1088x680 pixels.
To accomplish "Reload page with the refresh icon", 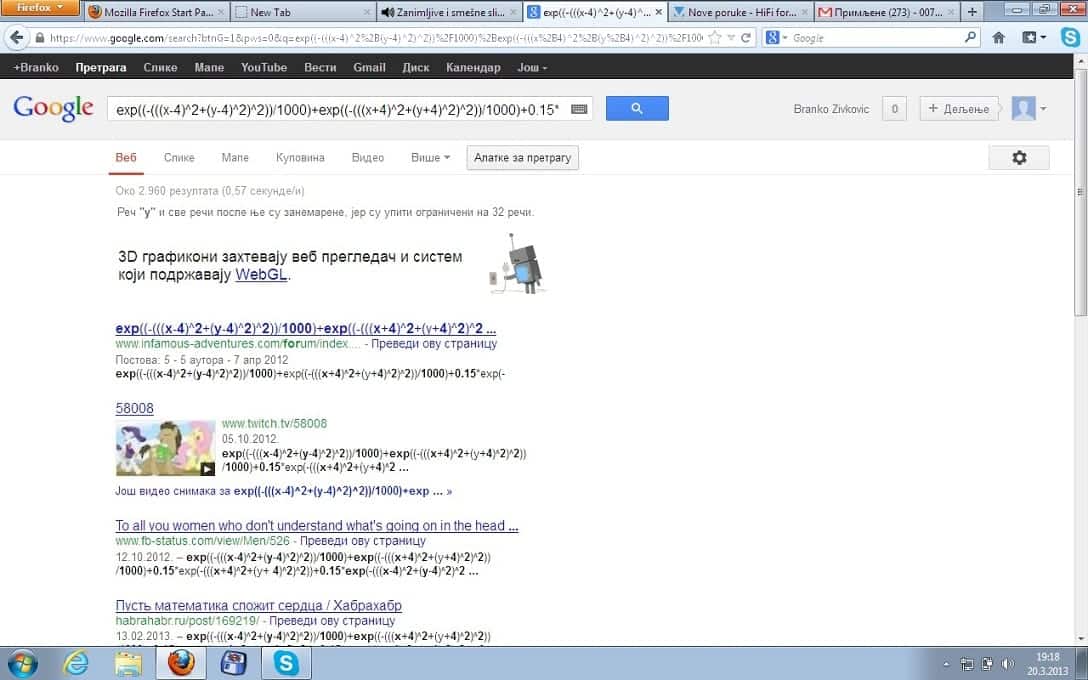I will pos(746,38).
